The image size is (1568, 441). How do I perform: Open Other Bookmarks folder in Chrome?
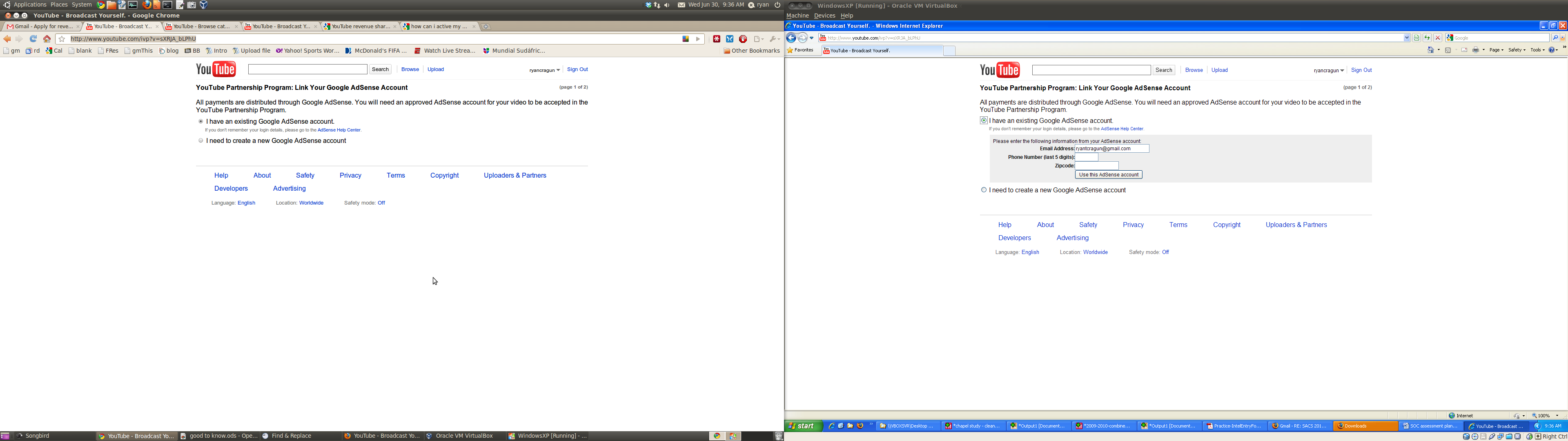(751, 51)
